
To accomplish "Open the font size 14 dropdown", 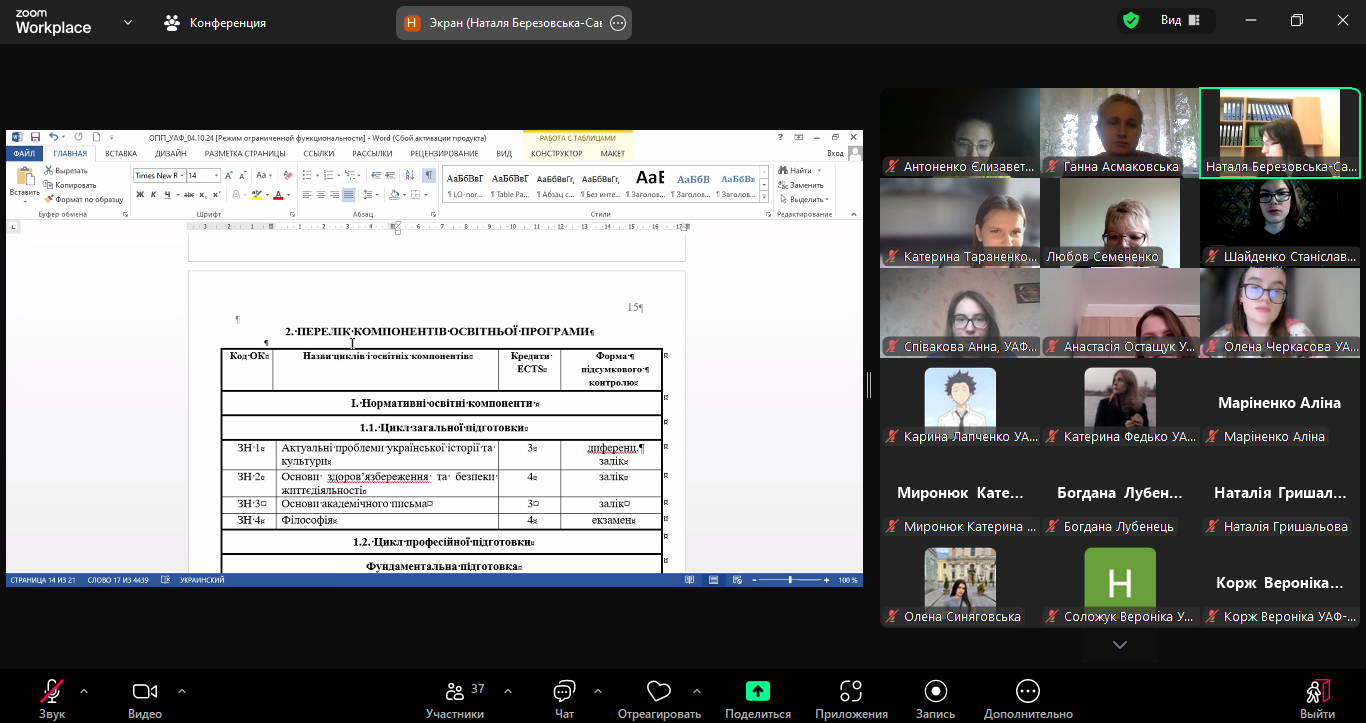I will coord(216,175).
